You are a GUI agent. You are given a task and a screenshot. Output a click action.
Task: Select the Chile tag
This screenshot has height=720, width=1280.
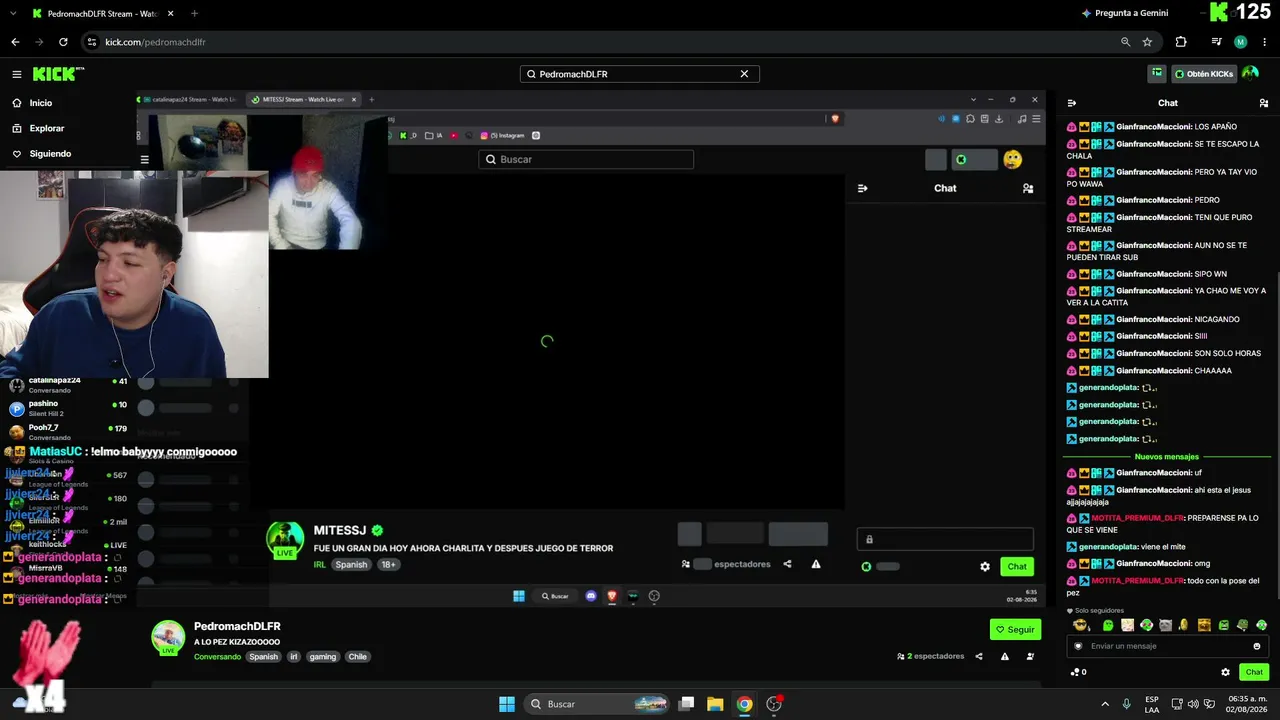point(358,657)
